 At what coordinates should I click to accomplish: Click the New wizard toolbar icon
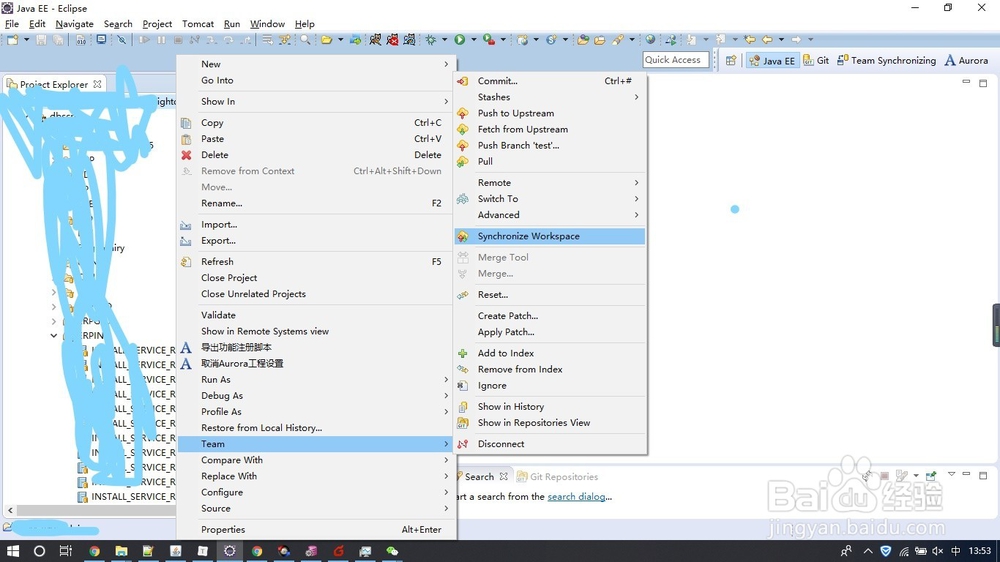click(13, 40)
